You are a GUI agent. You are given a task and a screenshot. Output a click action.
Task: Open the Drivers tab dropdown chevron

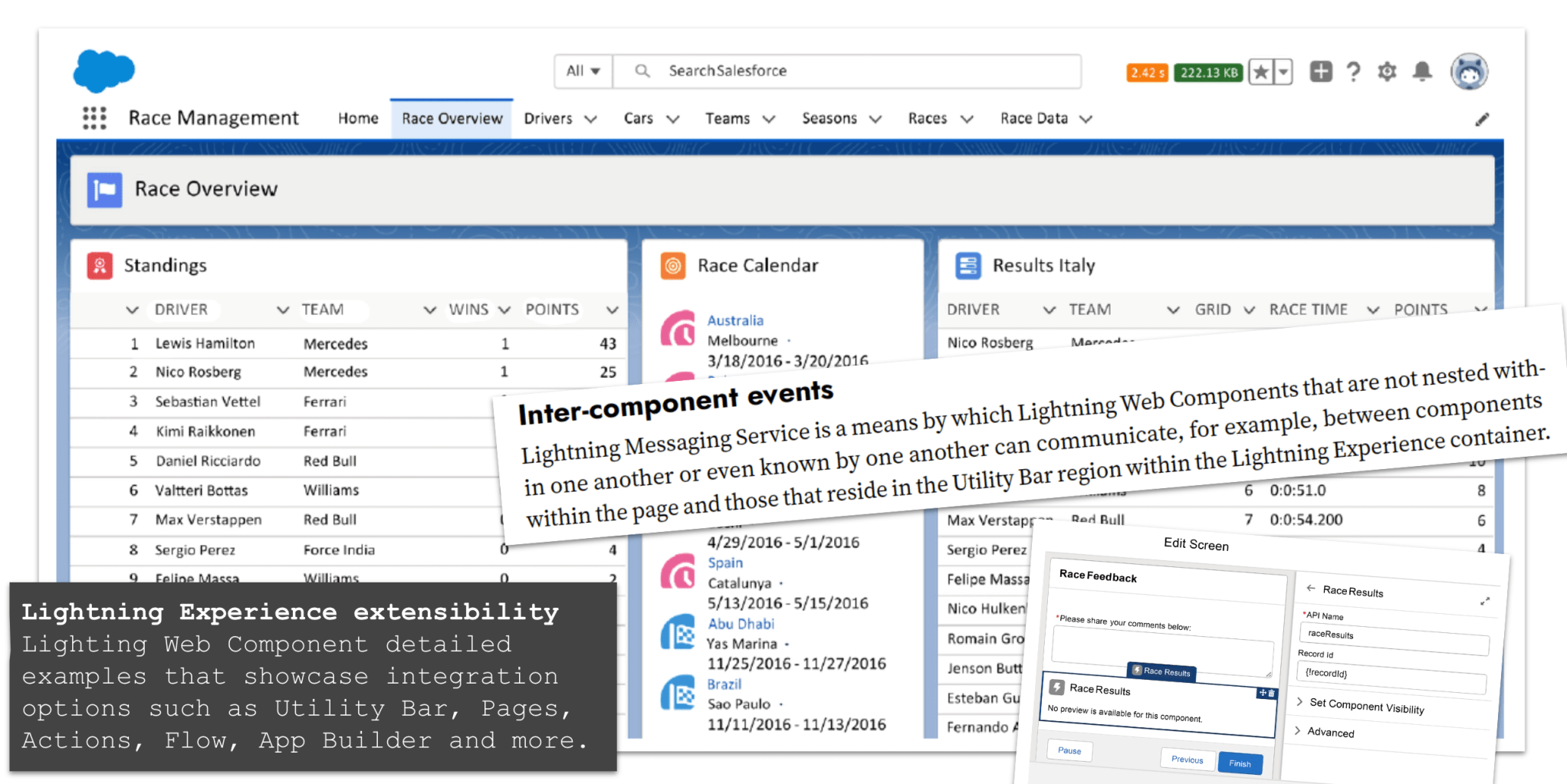click(590, 119)
